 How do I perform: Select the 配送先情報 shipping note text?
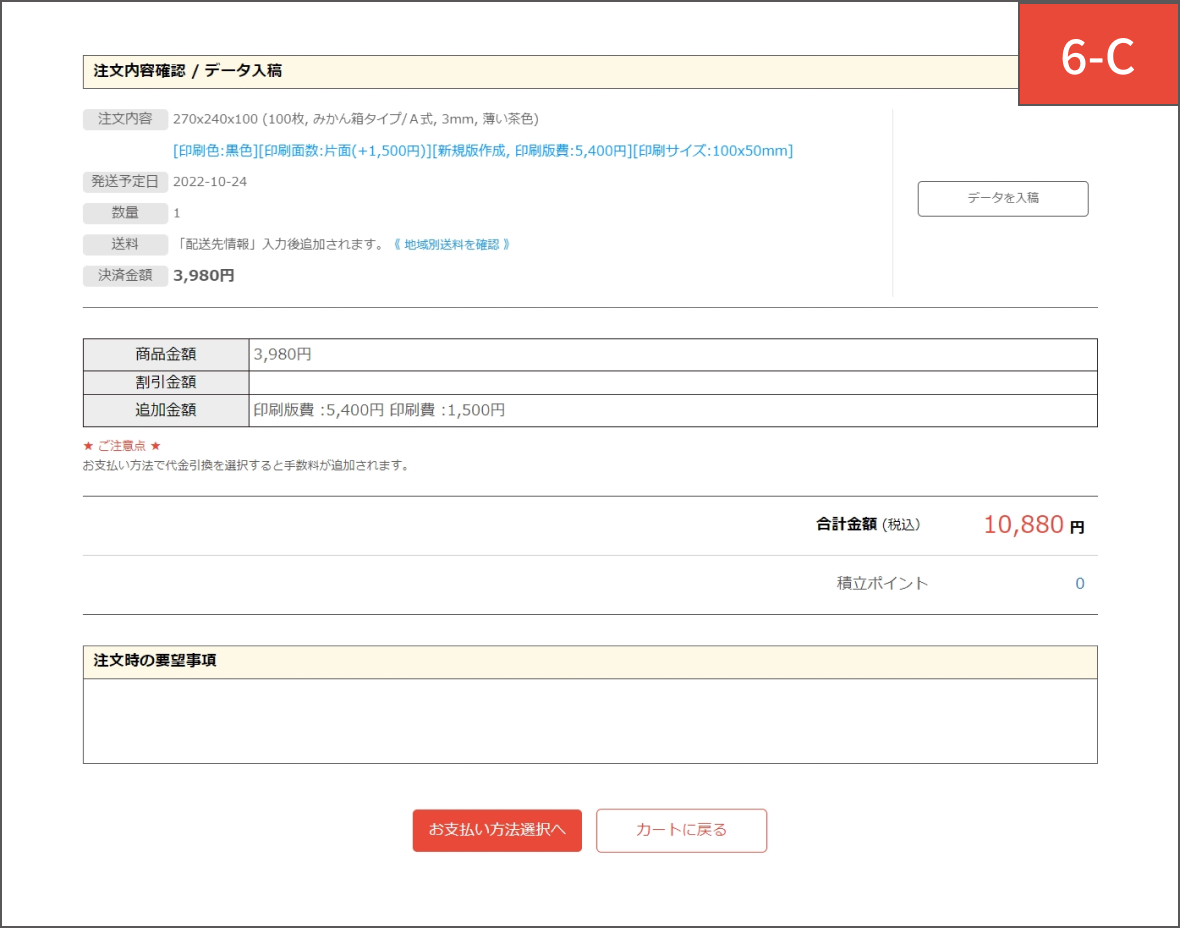[280, 245]
